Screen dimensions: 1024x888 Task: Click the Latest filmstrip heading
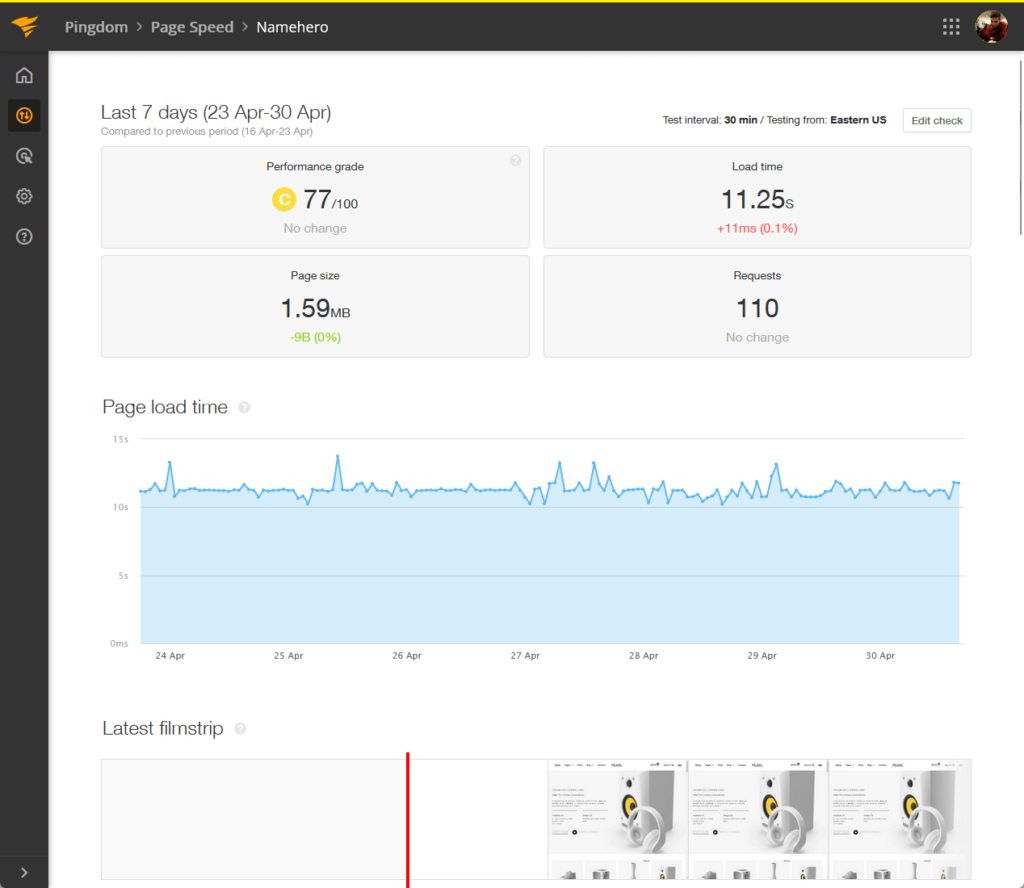[163, 729]
